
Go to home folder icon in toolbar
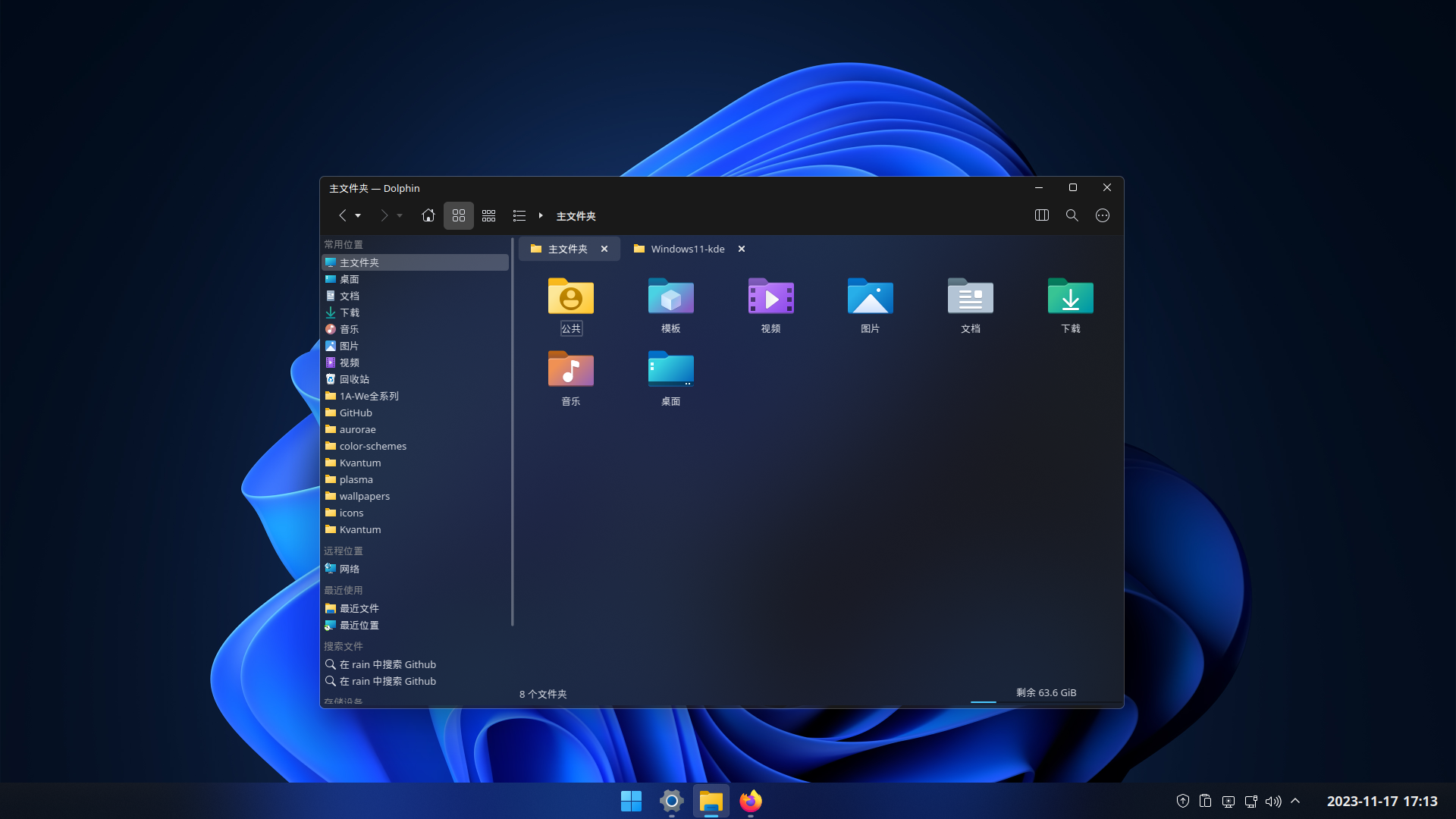point(428,216)
